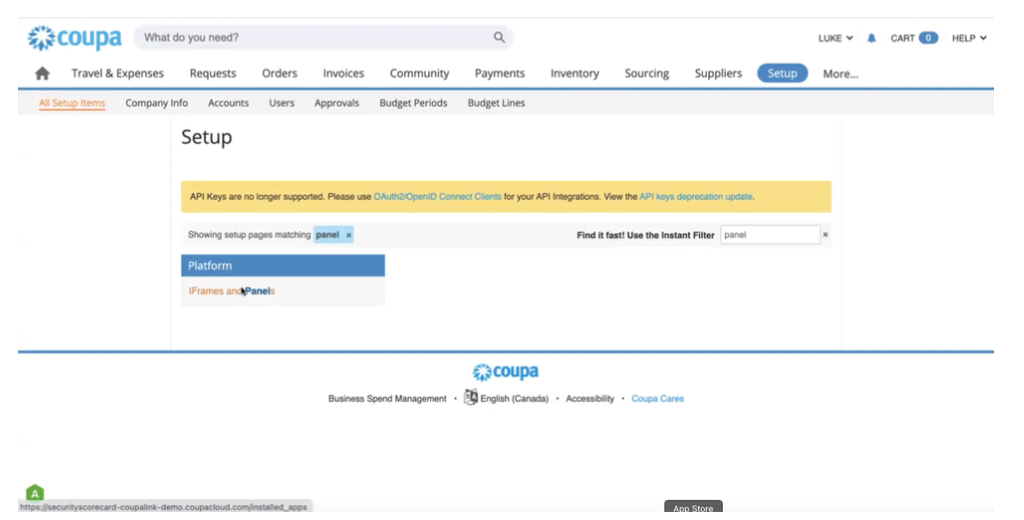
Task: Click the Coupa Cares link
Action: pyautogui.click(x=658, y=398)
